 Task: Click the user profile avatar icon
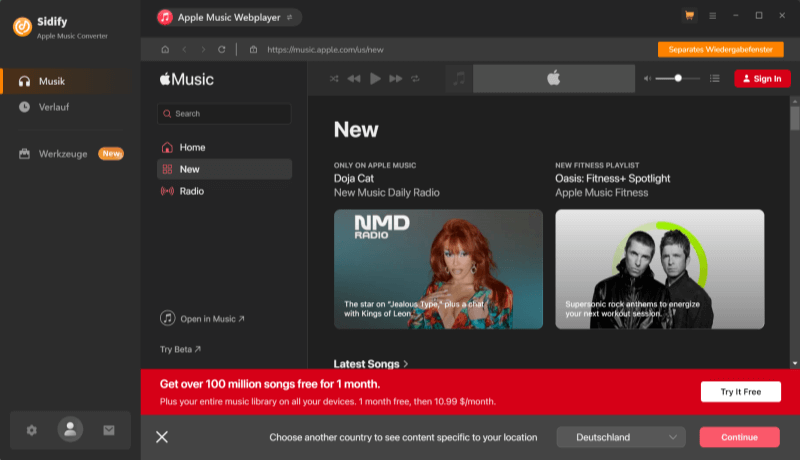[x=70, y=429]
